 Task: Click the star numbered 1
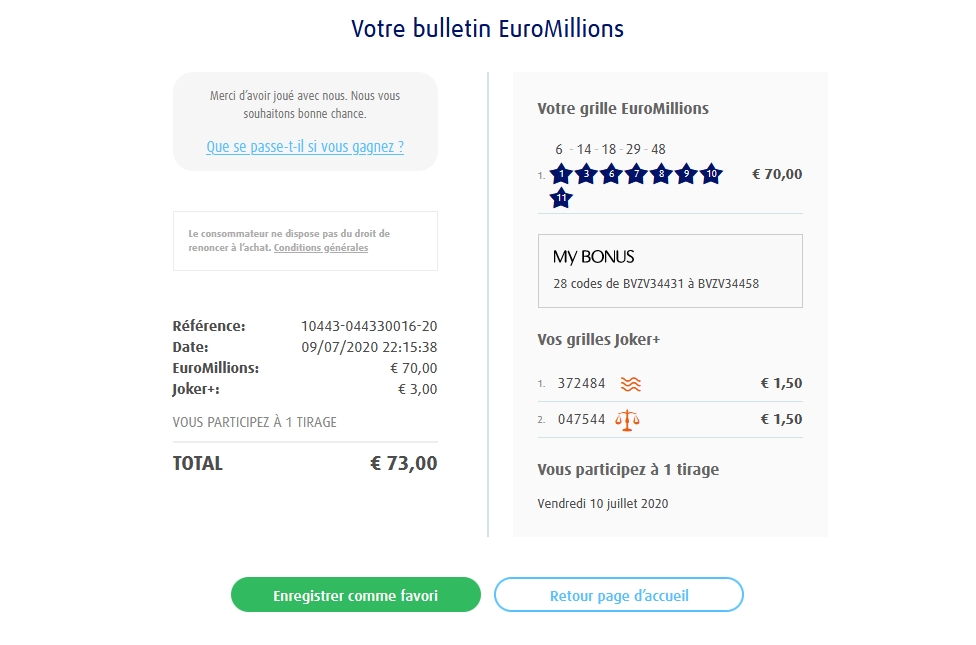point(561,174)
